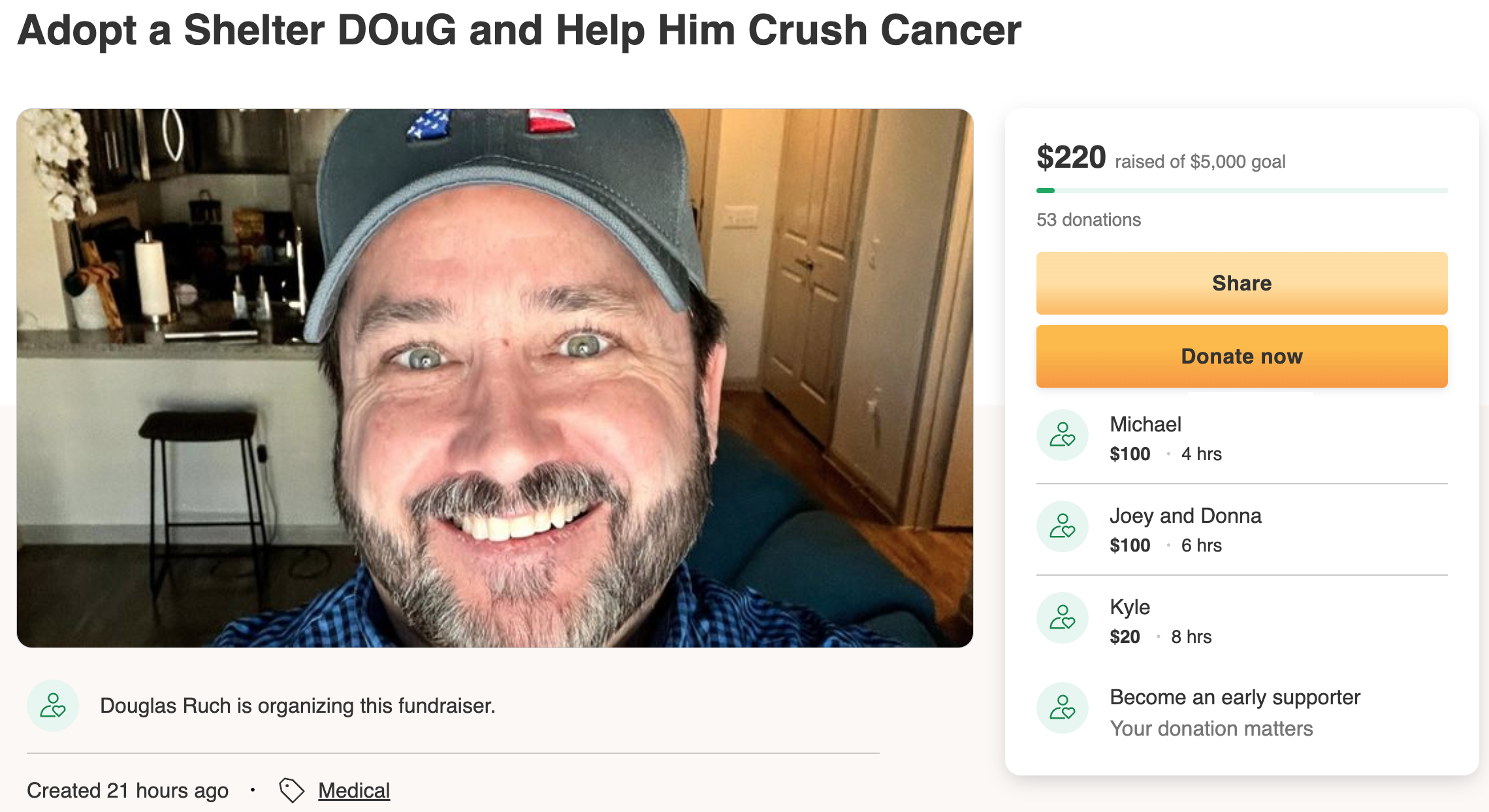This screenshot has height=812, width=1489.
Task: Select the fundraiser title heading
Action: 519,30
